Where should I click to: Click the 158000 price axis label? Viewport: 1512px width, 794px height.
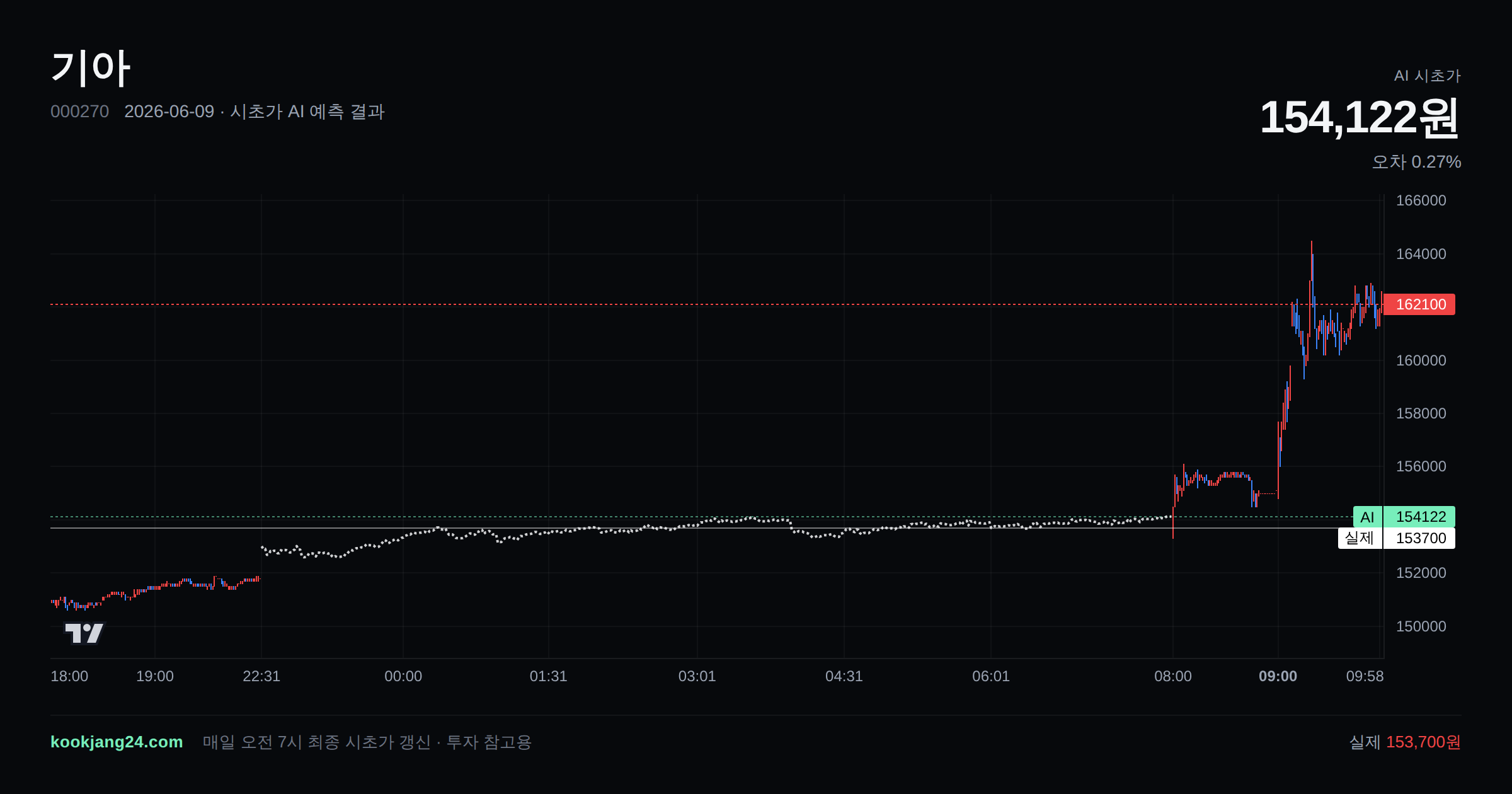click(x=1421, y=413)
